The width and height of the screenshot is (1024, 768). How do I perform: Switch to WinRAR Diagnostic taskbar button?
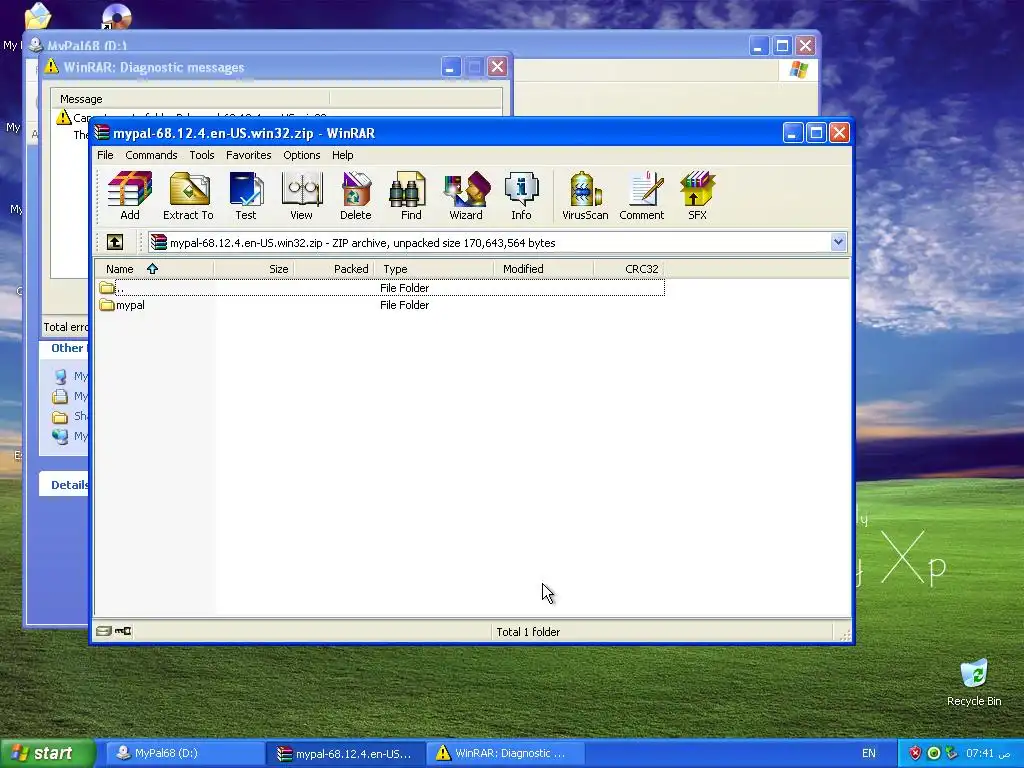506,753
